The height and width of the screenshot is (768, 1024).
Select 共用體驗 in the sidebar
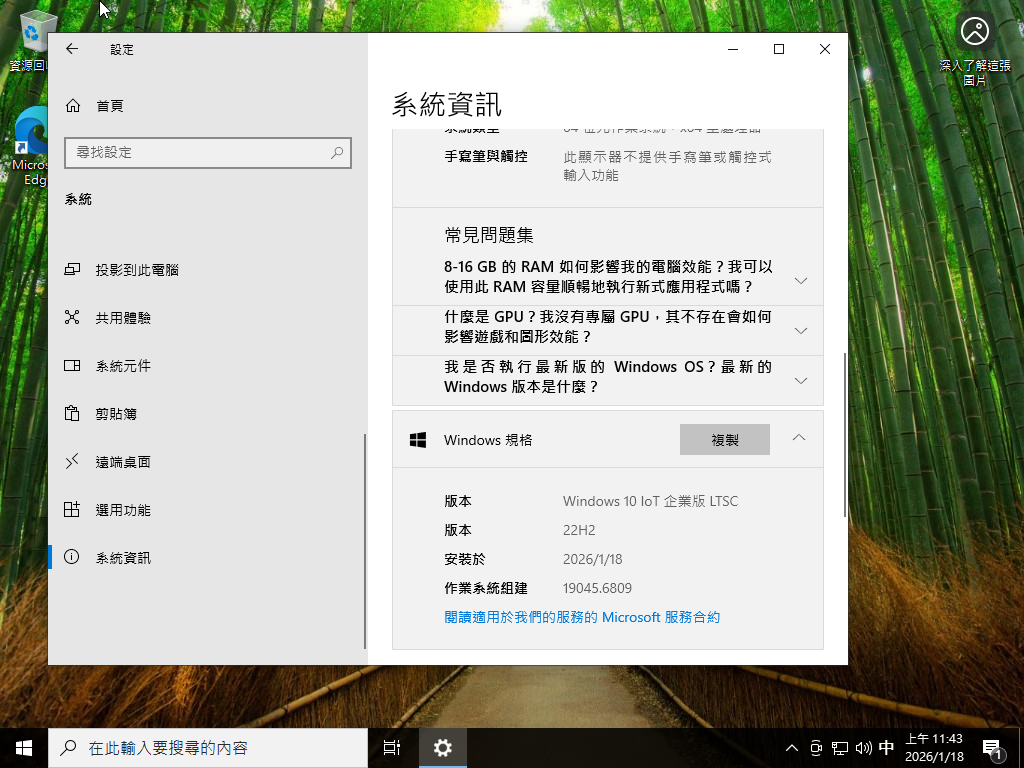[x=123, y=318]
